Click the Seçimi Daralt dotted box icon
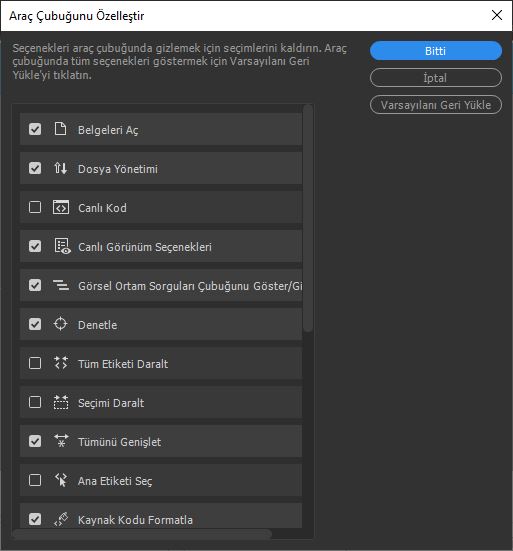The width and height of the screenshot is (513, 551). coord(61,402)
